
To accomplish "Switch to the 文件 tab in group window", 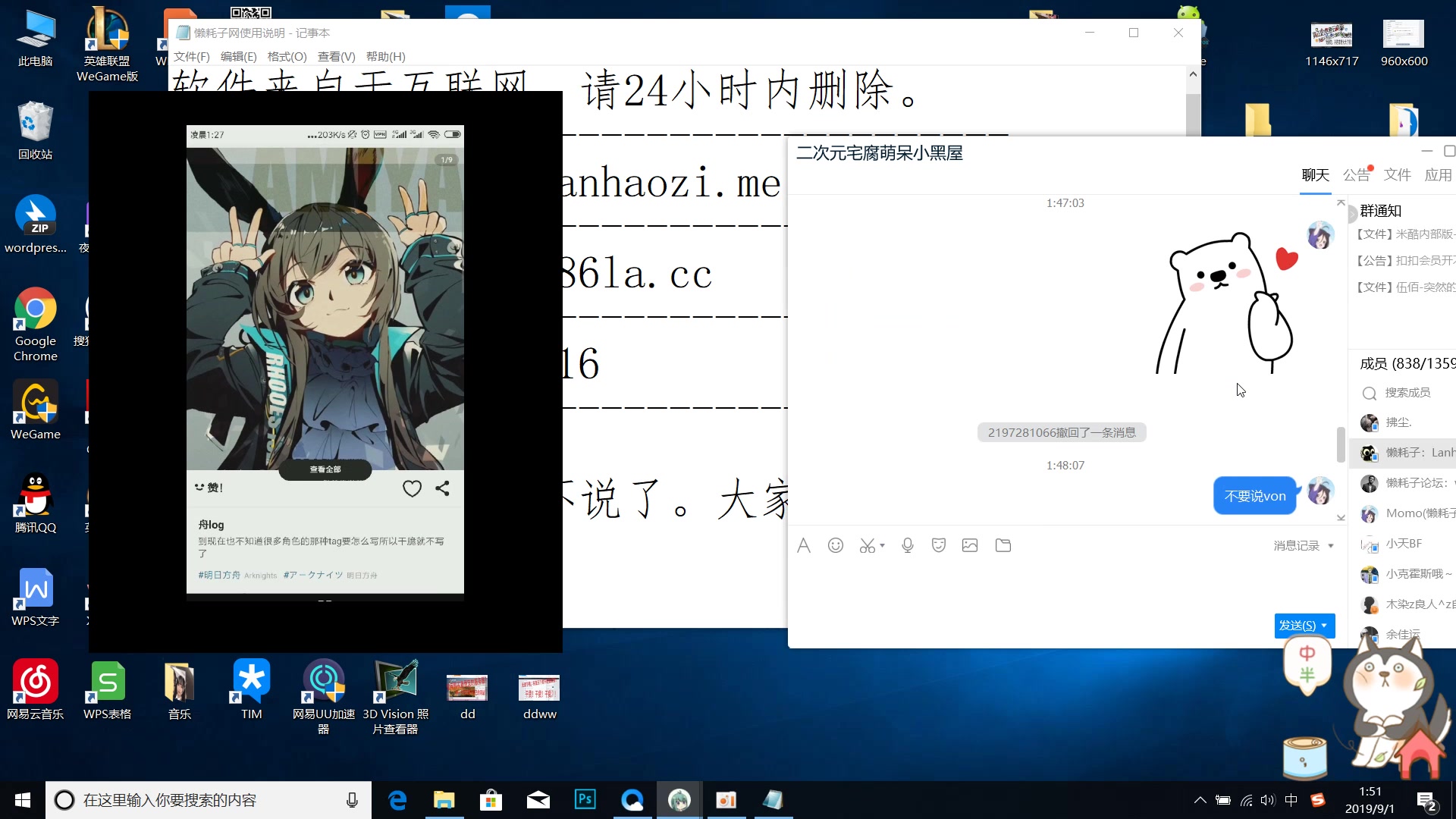I will coord(1397,175).
